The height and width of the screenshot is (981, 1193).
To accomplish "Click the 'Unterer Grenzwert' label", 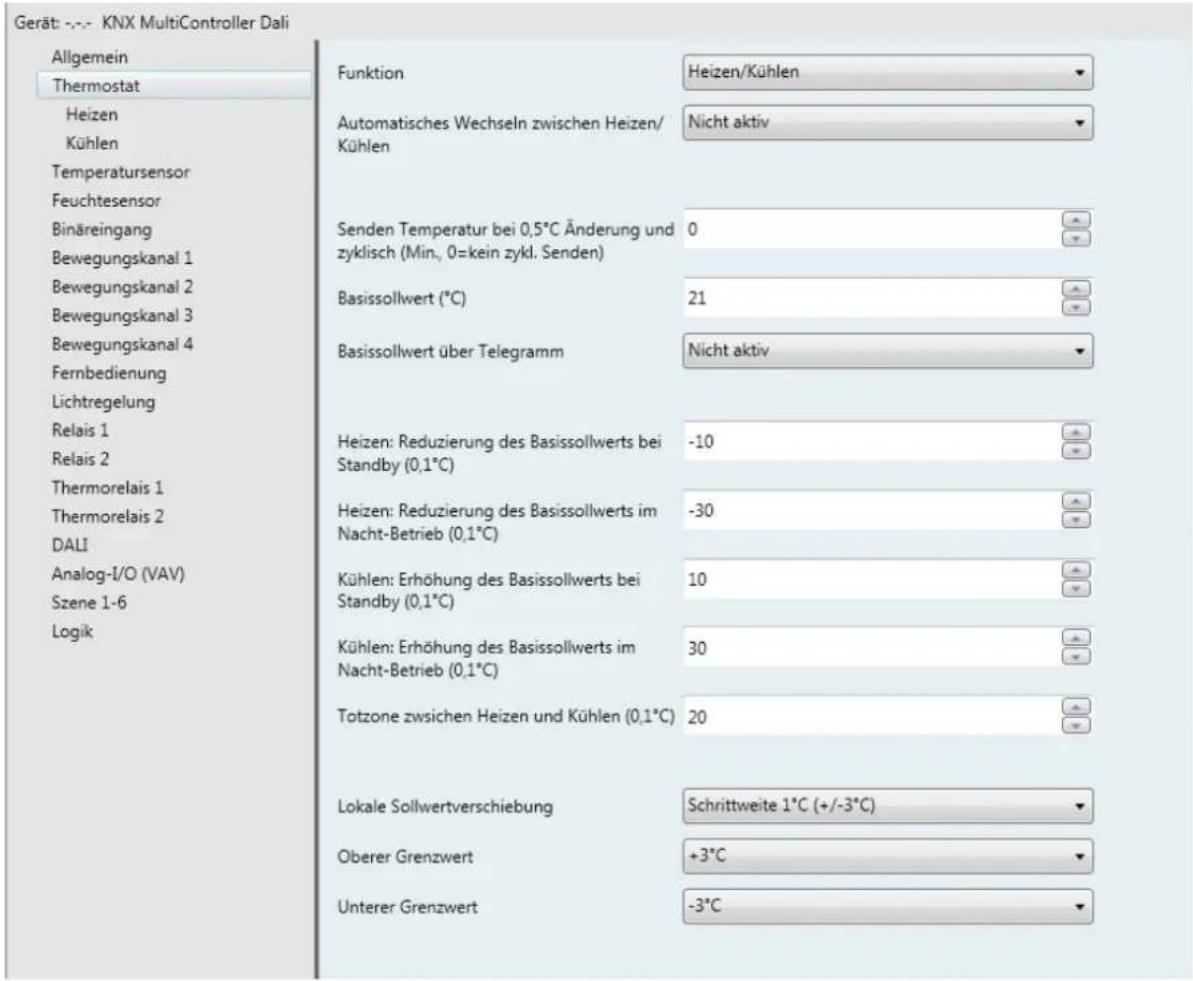I will pos(407,907).
